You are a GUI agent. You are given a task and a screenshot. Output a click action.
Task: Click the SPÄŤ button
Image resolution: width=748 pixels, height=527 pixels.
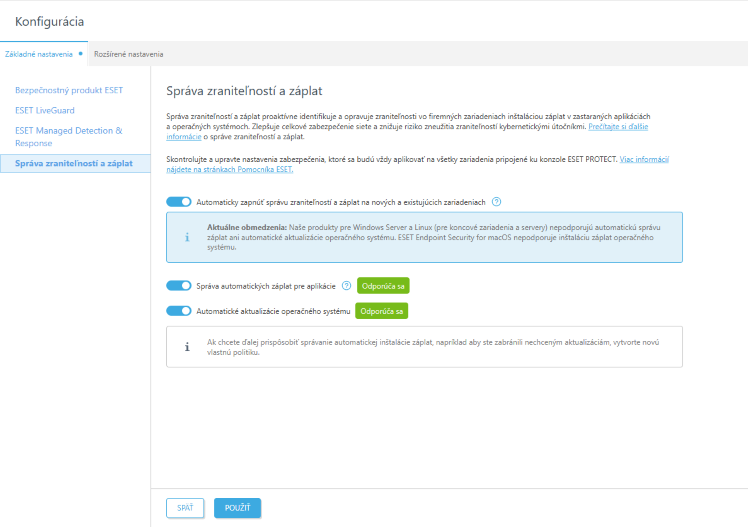[185, 508]
